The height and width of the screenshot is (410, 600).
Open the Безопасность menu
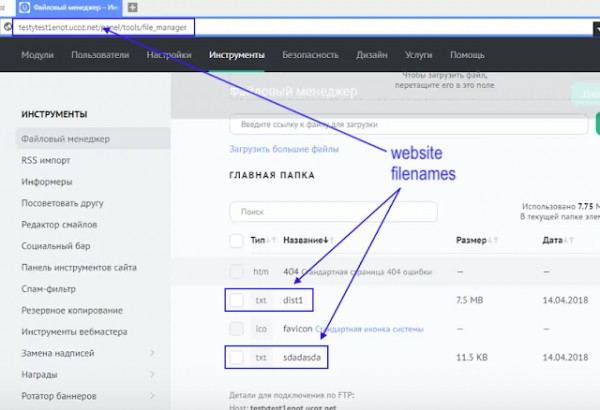(309, 55)
